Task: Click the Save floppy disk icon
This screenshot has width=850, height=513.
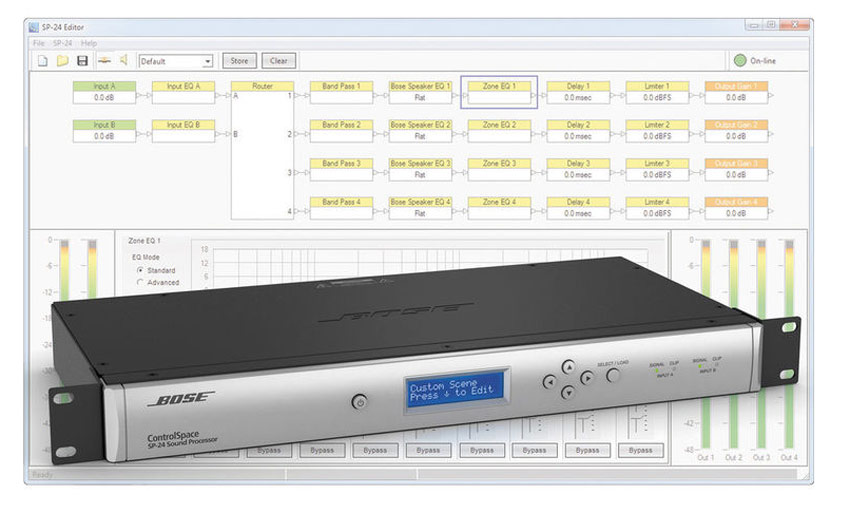Action: pos(83,61)
